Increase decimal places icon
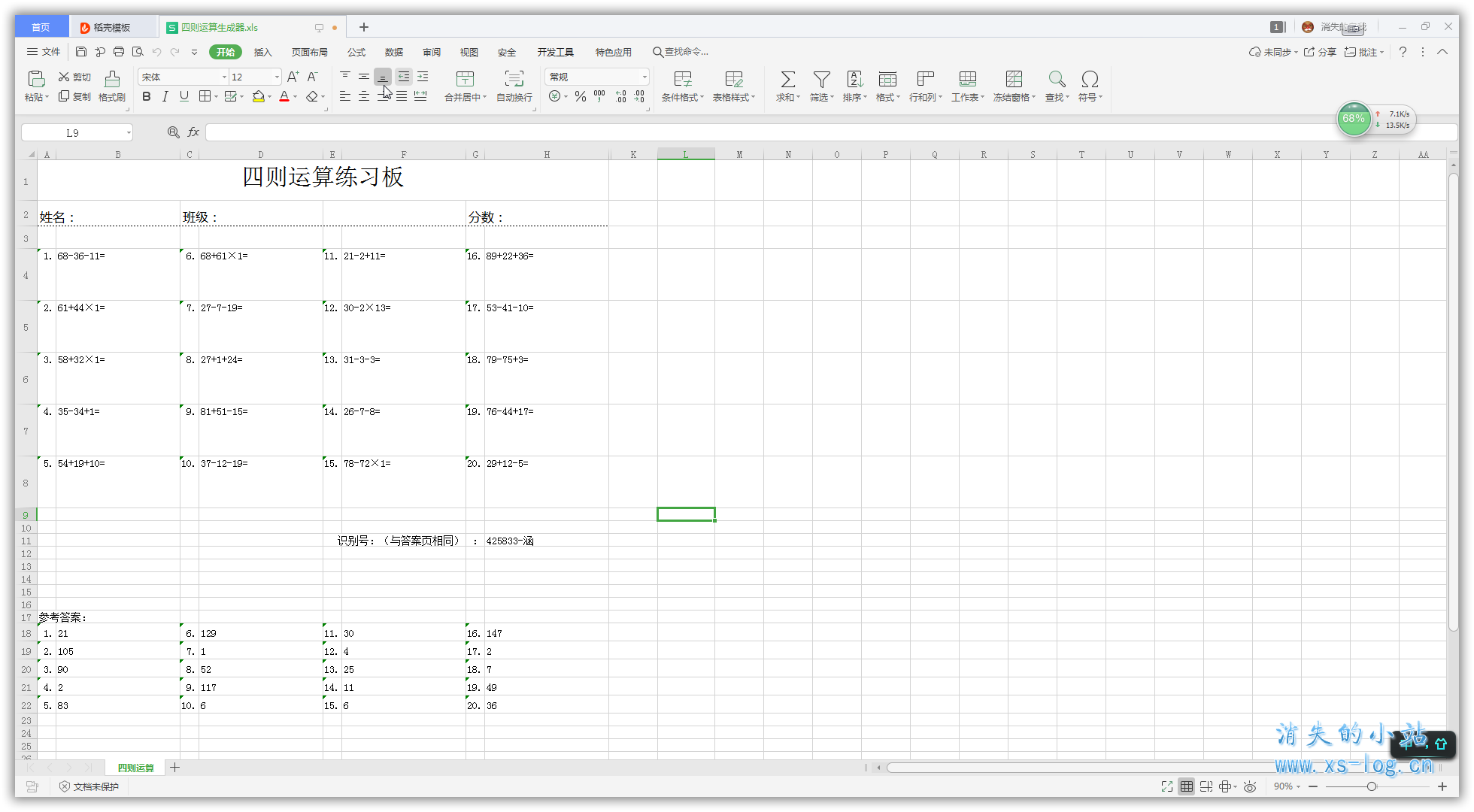 [x=620, y=96]
